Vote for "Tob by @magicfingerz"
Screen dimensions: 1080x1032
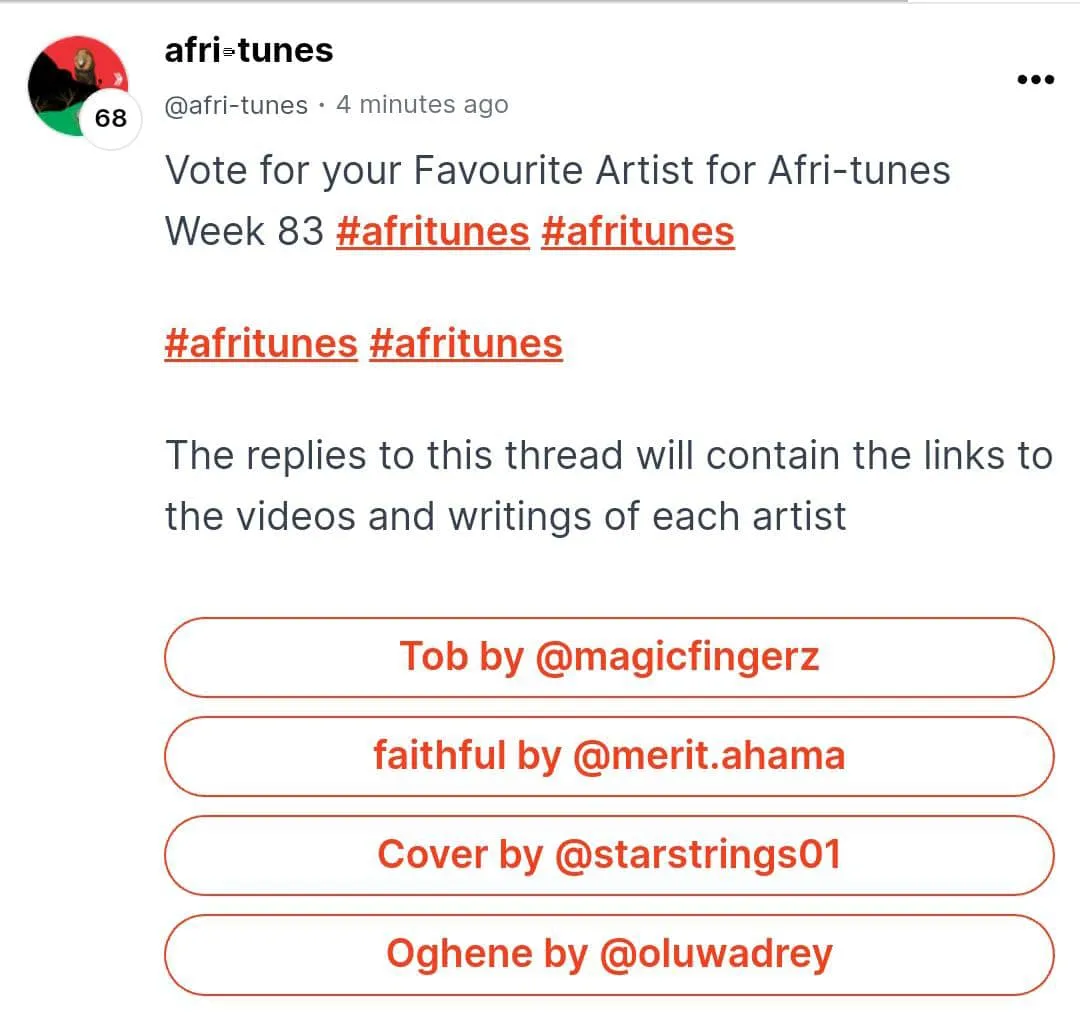[609, 657]
